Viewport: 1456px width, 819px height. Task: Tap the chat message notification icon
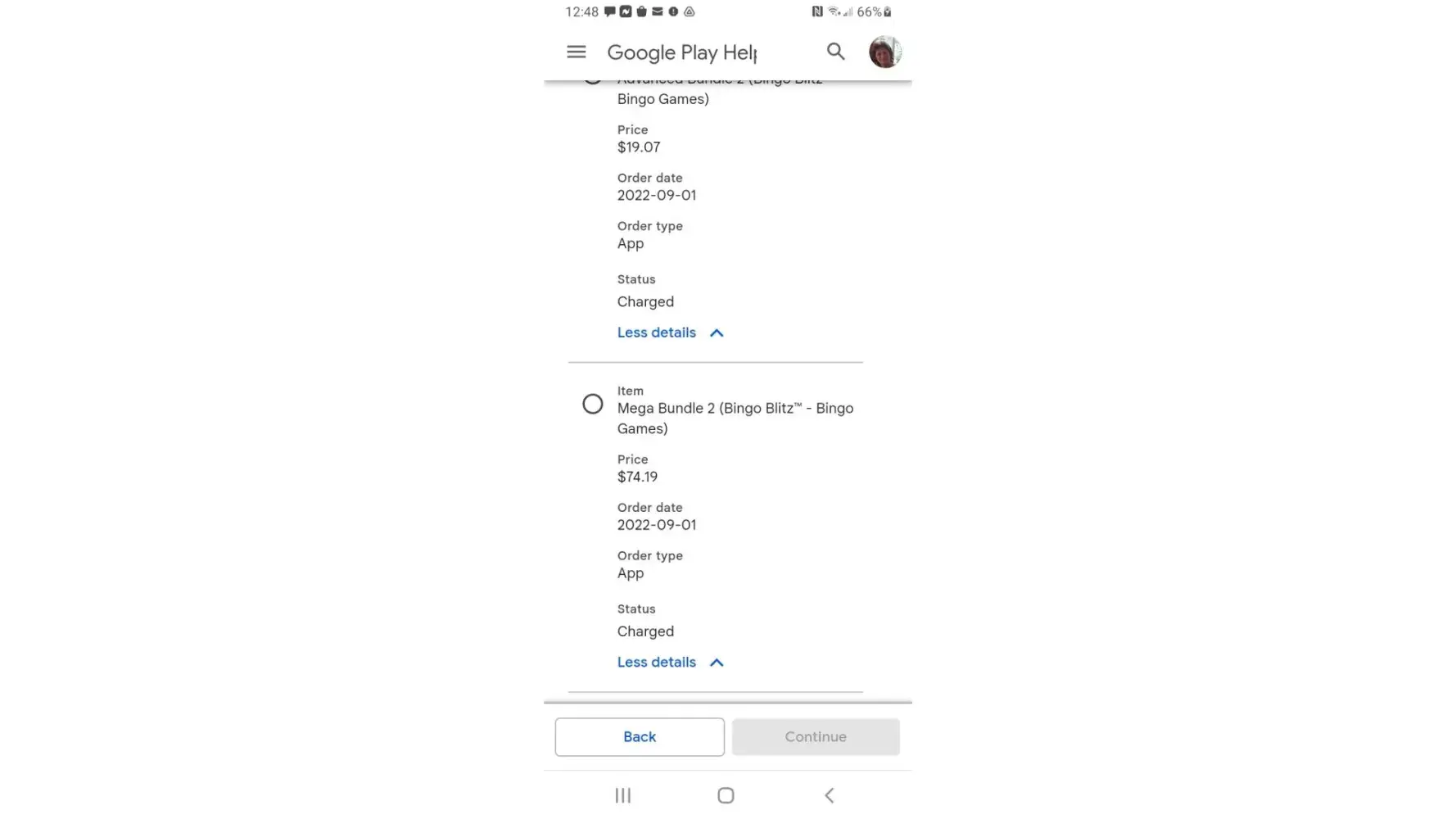610,11
